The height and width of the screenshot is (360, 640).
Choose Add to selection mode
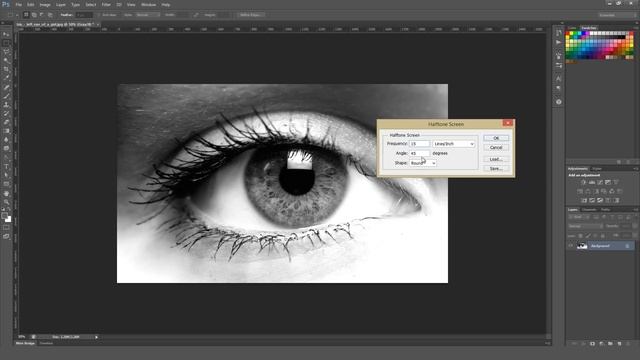pyautogui.click(x=34, y=15)
